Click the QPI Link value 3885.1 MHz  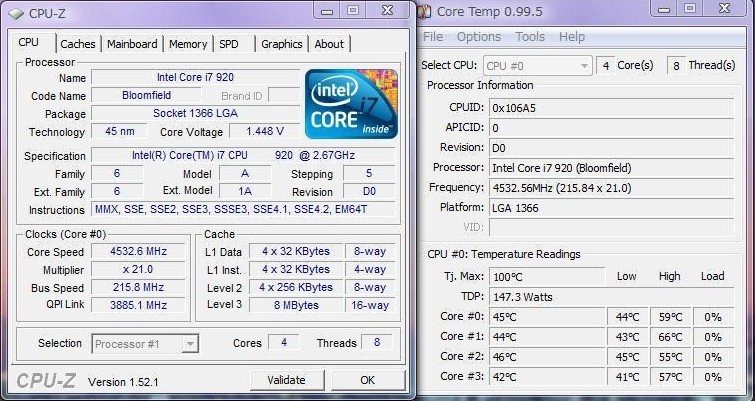[138, 305]
